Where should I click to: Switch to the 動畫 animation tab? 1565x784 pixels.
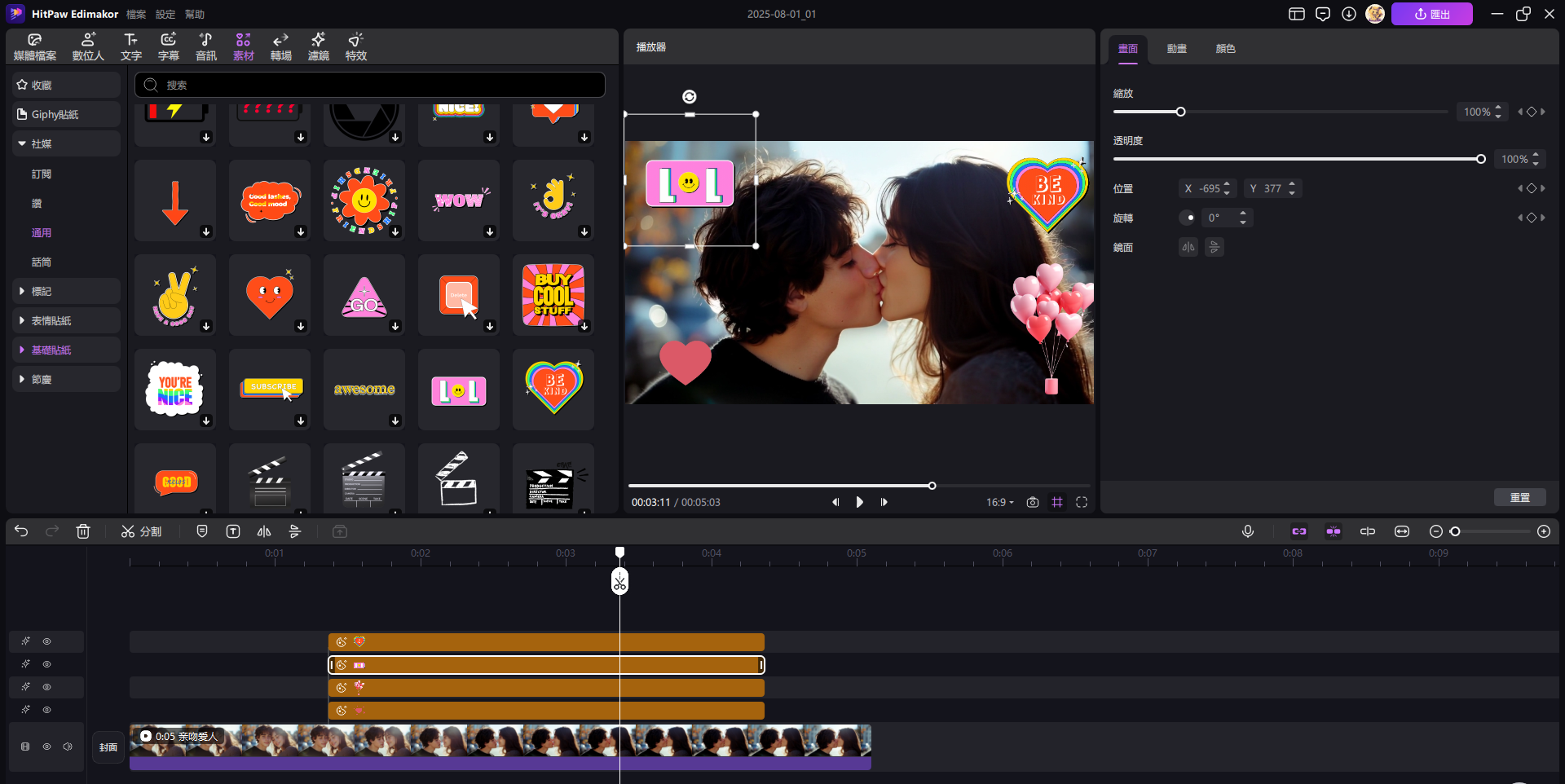click(x=1177, y=49)
